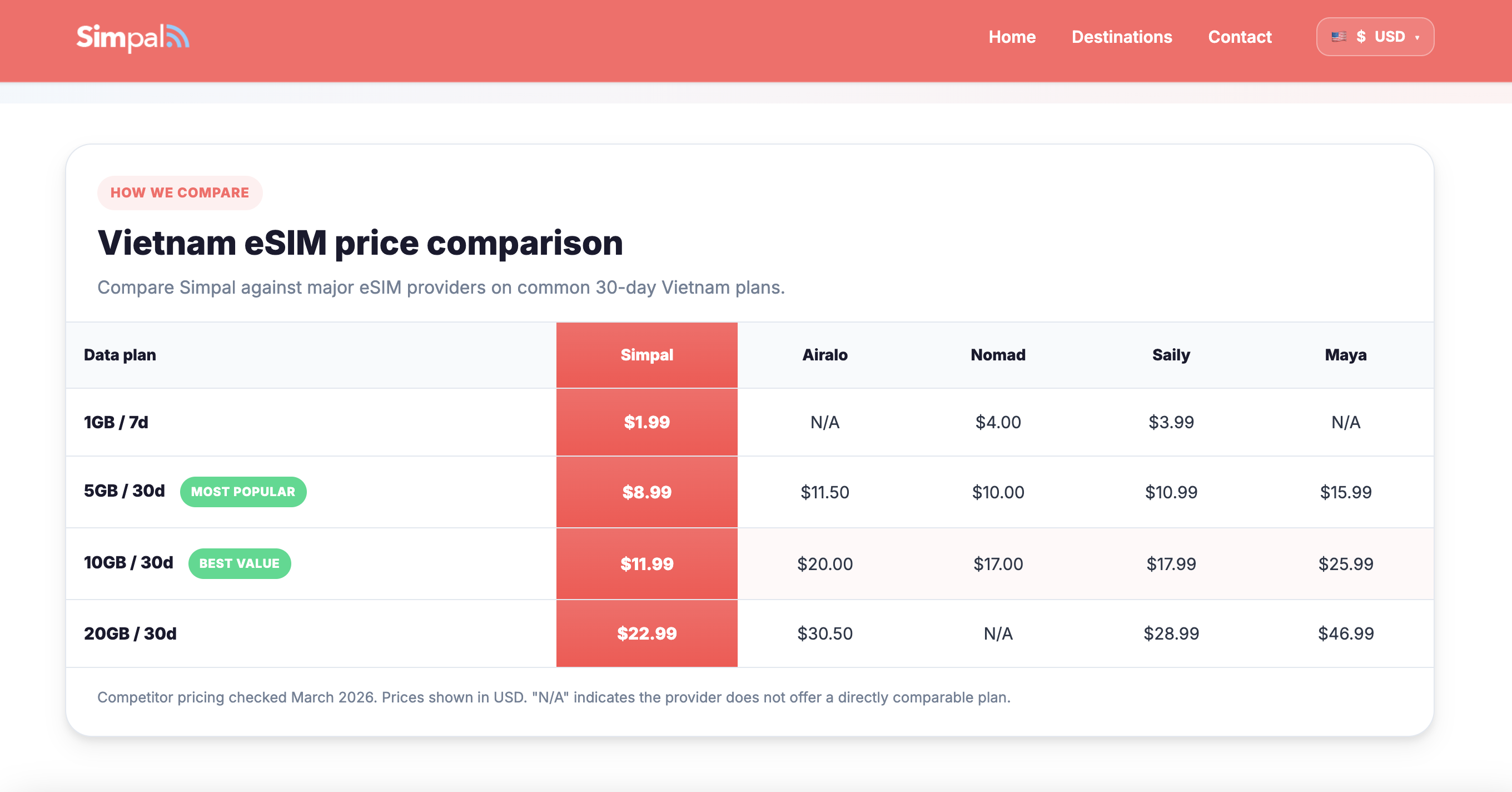The height and width of the screenshot is (792, 1512).
Task: Click Airalo's N/A cell for 1GB
Action: click(x=825, y=422)
